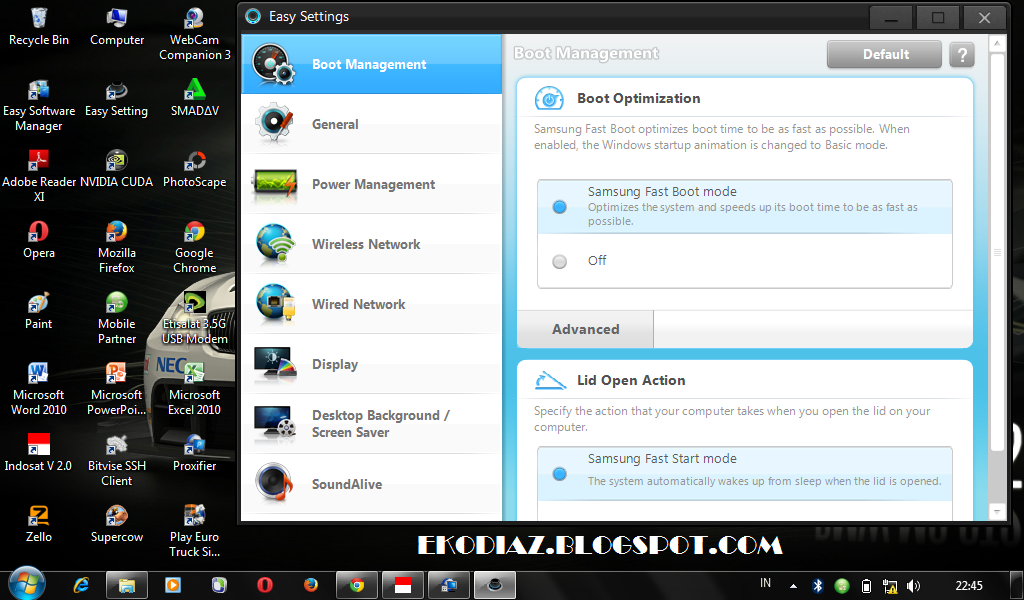Select Google Chrome desktop icon

pyautogui.click(x=195, y=247)
